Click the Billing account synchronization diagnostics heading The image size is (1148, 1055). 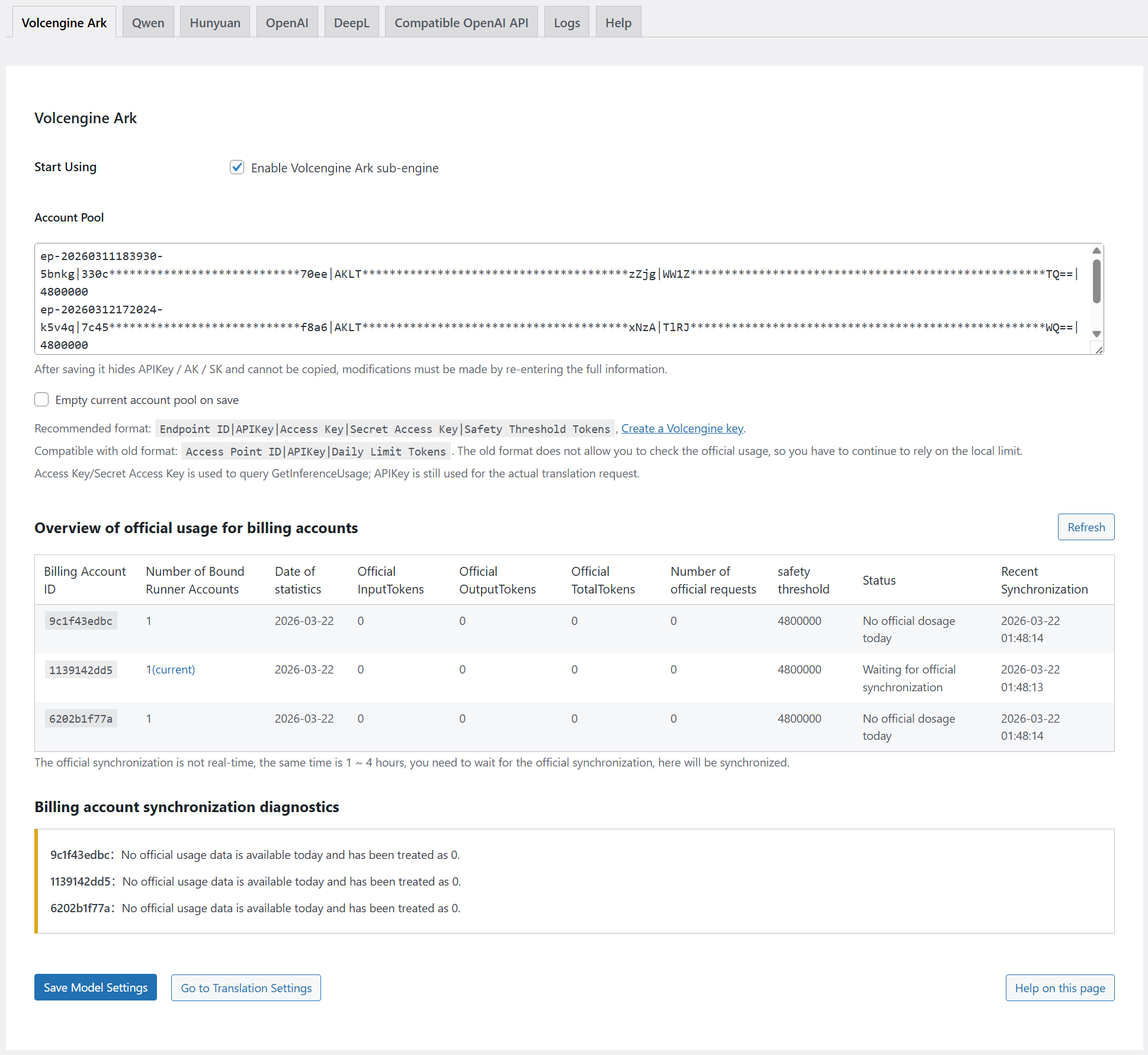click(x=187, y=807)
